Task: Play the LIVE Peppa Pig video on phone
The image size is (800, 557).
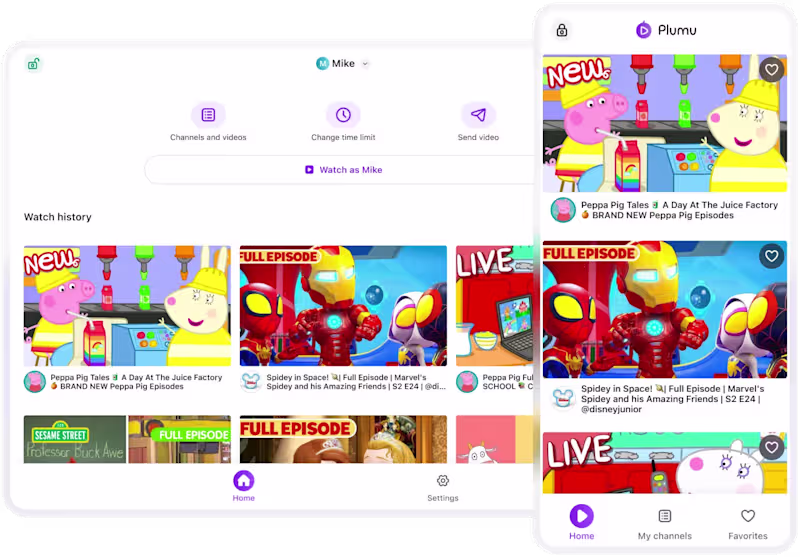Action: [x=665, y=463]
